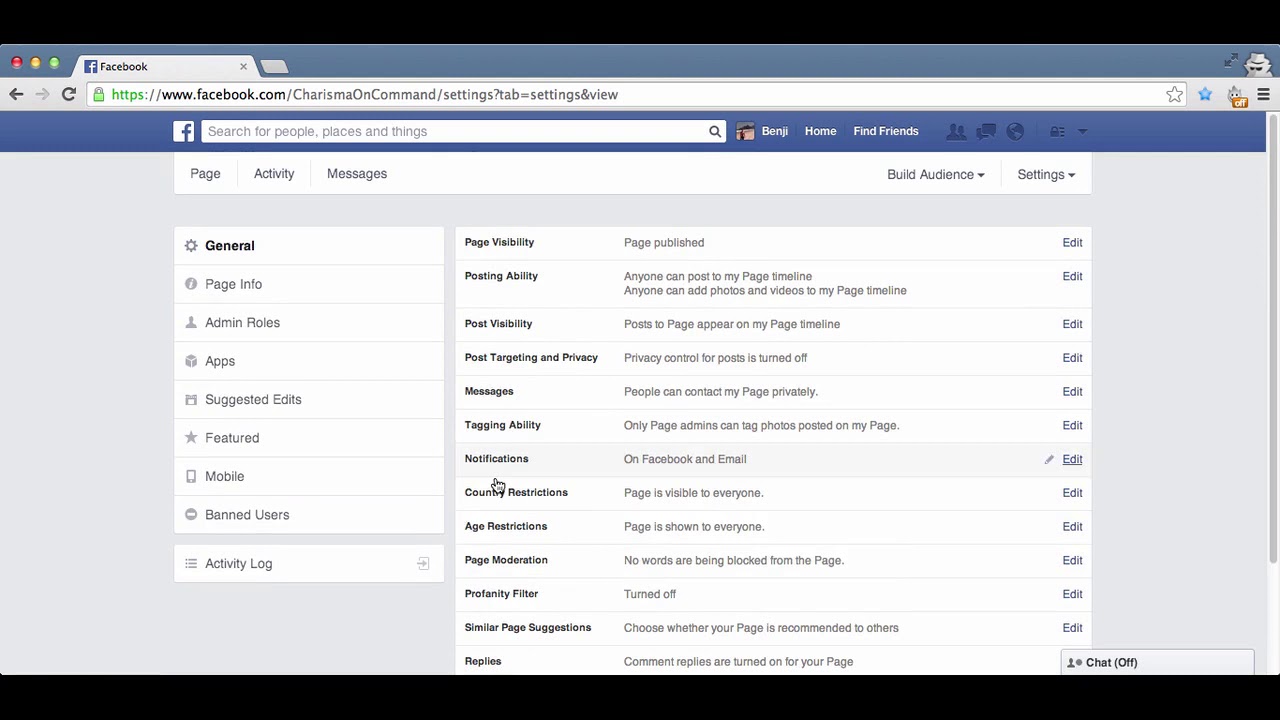Open Apps settings section
The image size is (1280, 720).
(309, 361)
